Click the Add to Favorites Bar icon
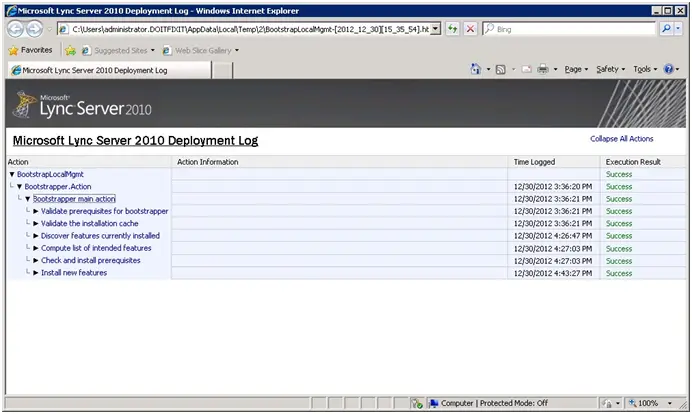The image size is (692, 414). [70, 50]
